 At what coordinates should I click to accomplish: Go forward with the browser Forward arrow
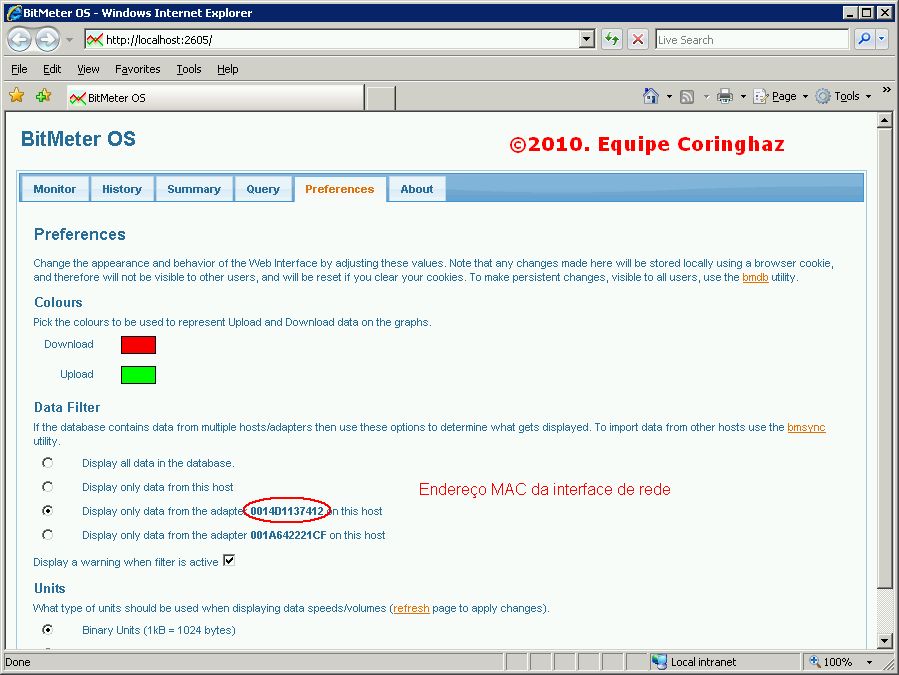[x=47, y=40]
